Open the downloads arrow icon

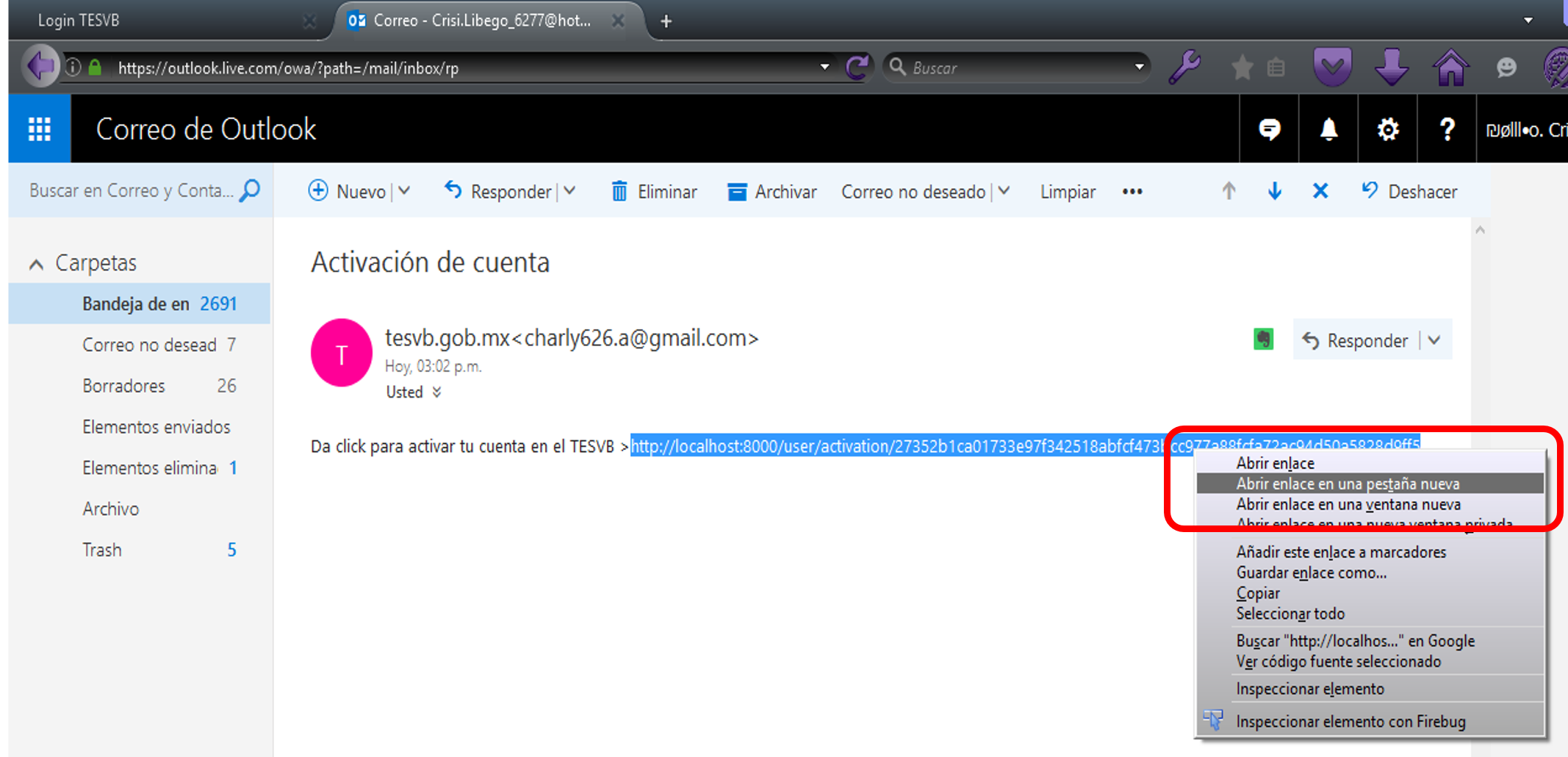coord(1392,67)
